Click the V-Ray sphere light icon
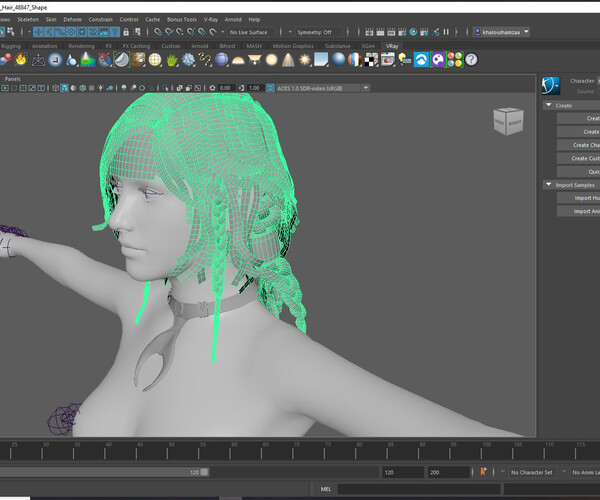The width and height of the screenshot is (600, 500). point(271,60)
